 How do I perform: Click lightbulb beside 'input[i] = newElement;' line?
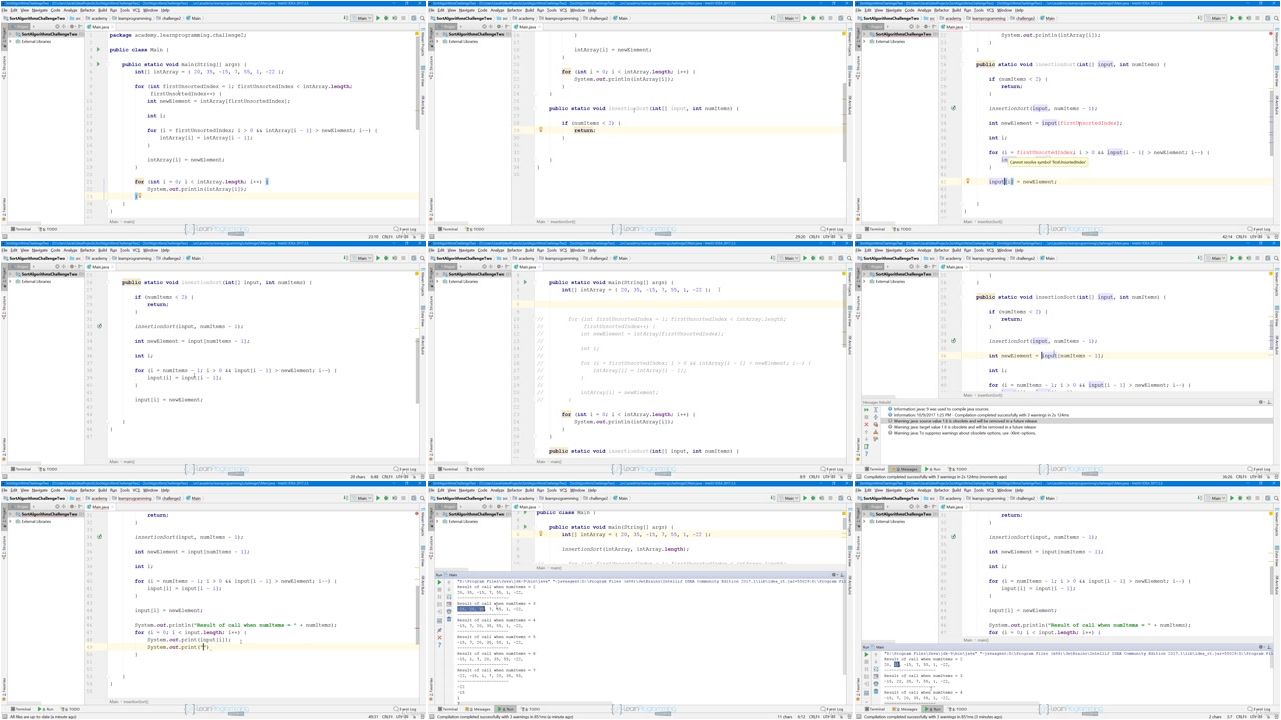coord(967,182)
